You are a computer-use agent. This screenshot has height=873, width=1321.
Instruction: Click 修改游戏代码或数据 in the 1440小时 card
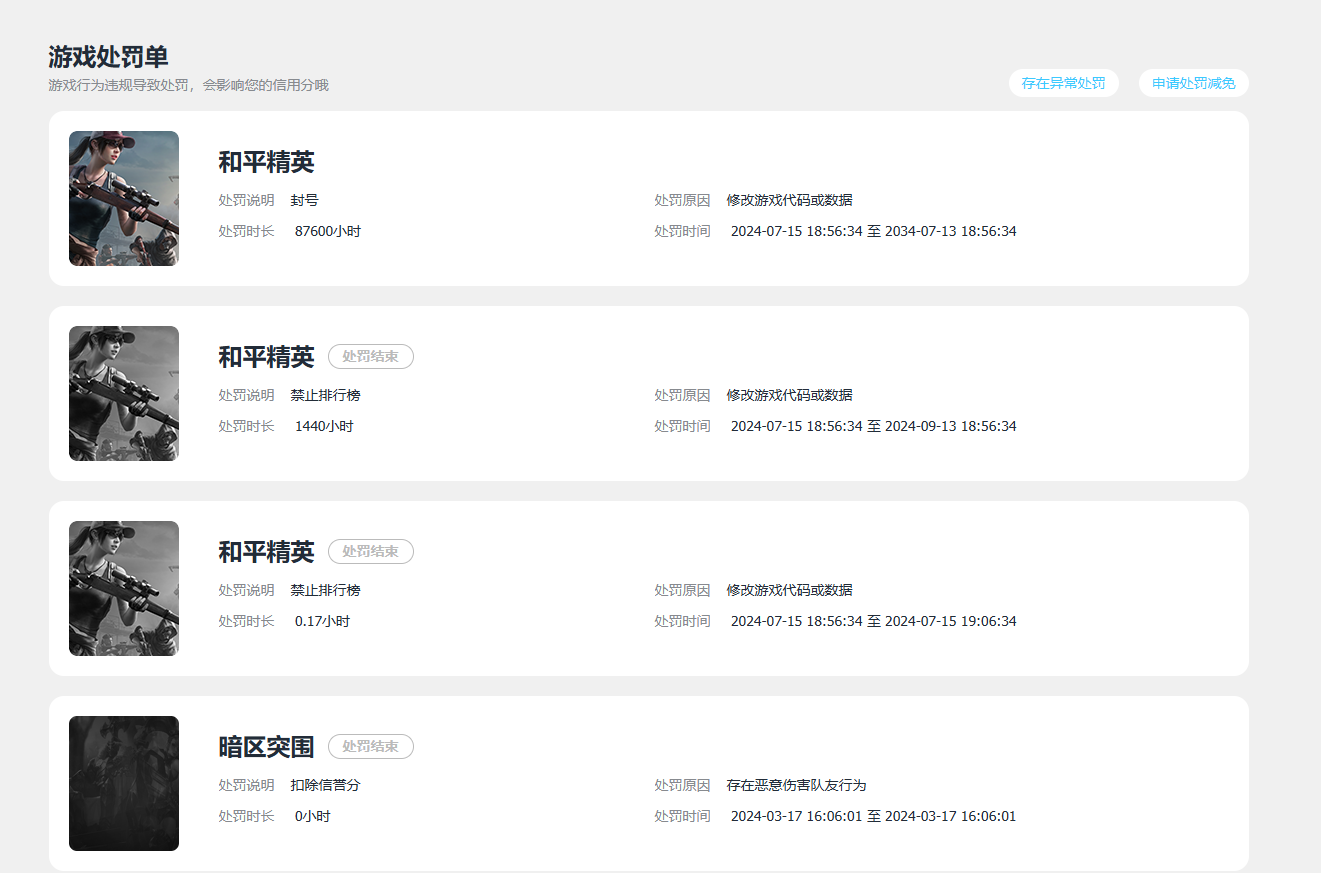coord(790,395)
